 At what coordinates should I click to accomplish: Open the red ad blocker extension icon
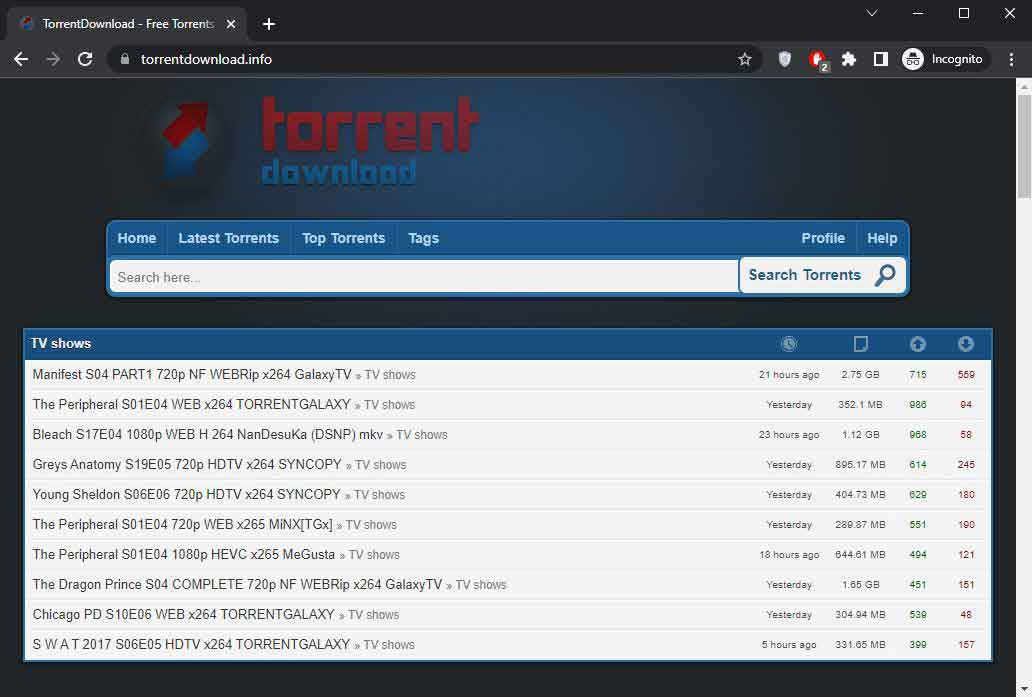point(817,60)
